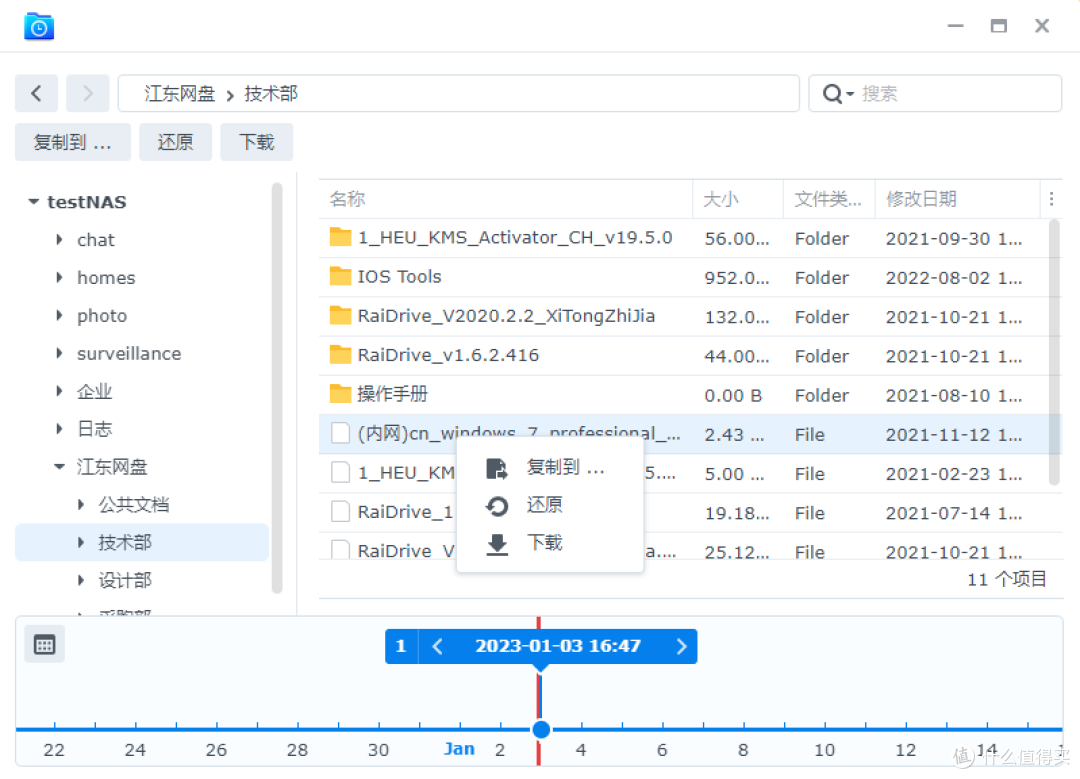Choose 复制到 in the context menu
The width and height of the screenshot is (1080, 779).
tap(550, 468)
